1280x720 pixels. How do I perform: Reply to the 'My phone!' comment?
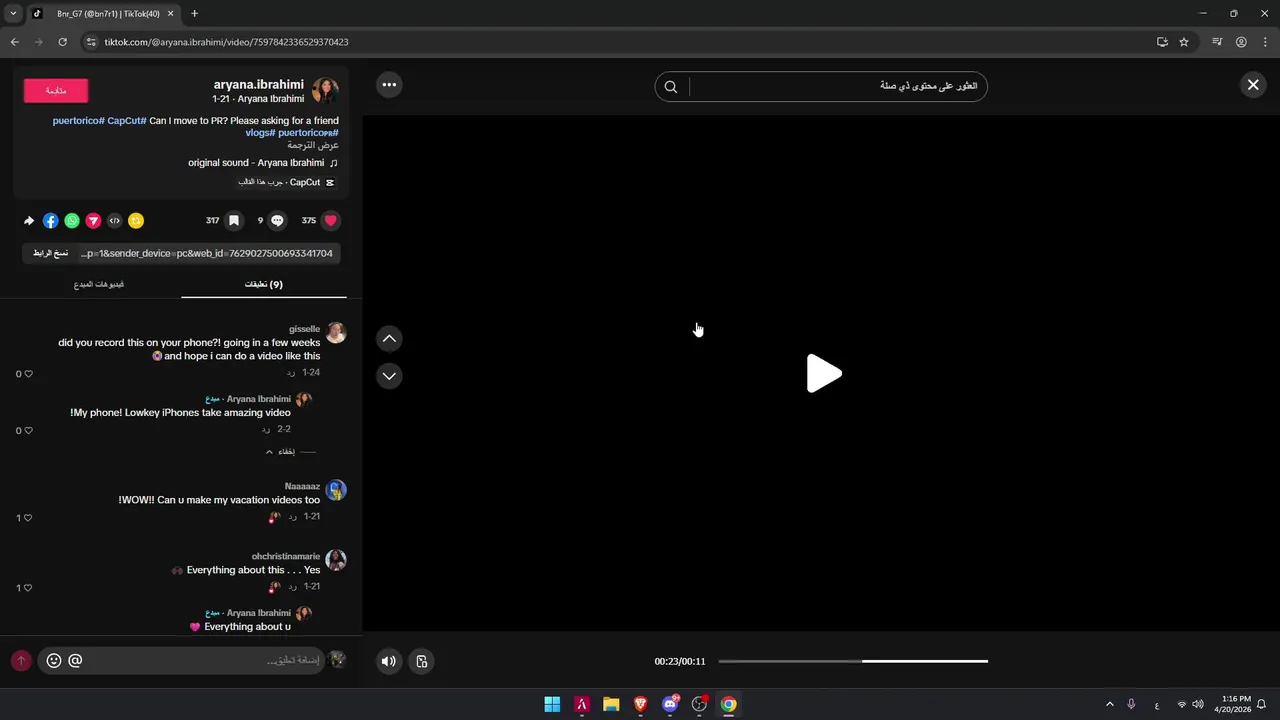[266, 429]
